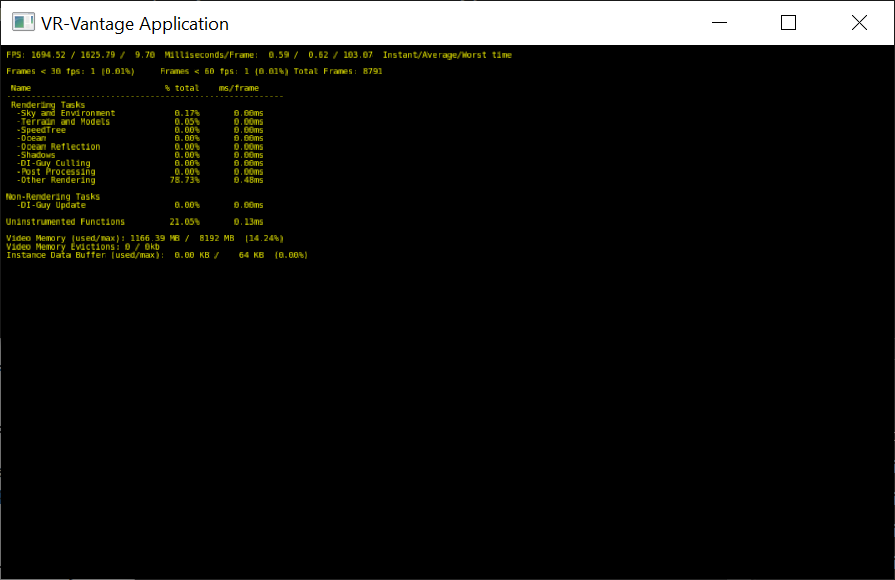Image resolution: width=895 pixels, height=580 pixels.
Task: Click the 'ms/frame' column header
Action: point(239,88)
